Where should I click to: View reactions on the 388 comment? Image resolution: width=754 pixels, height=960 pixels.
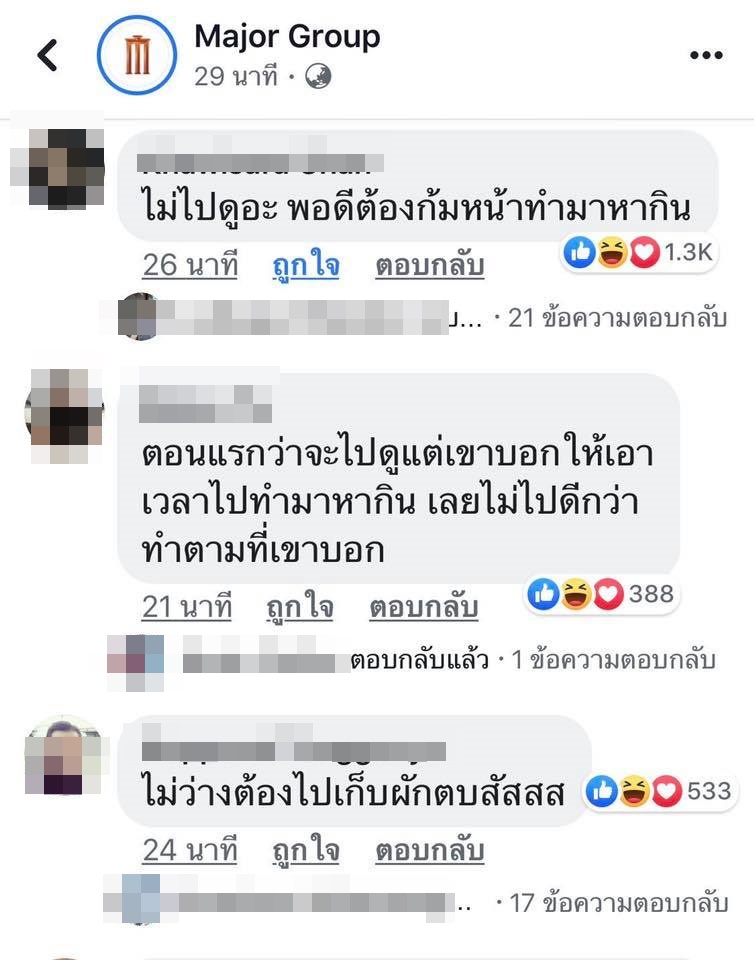click(601, 593)
